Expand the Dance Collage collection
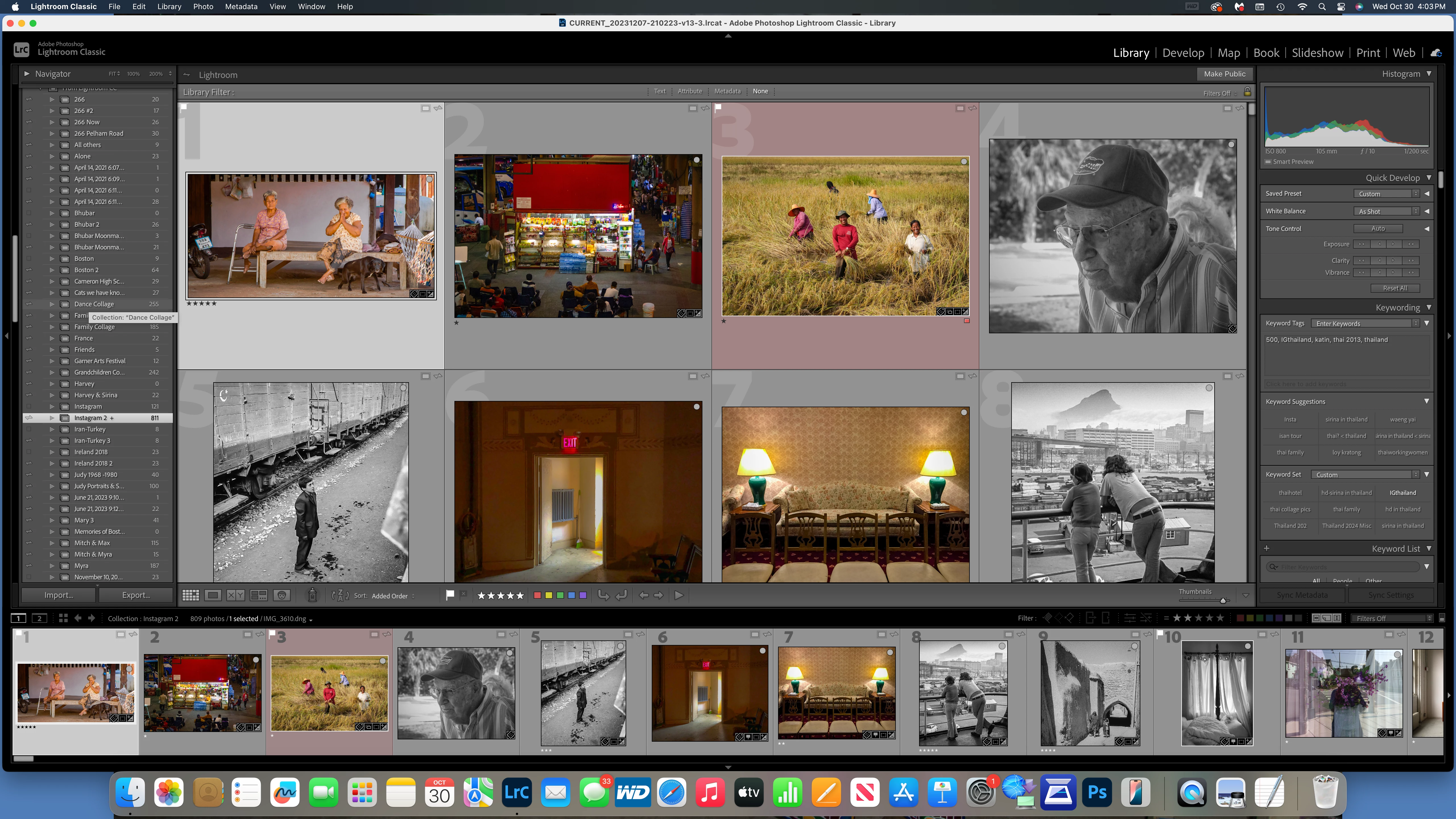1456x819 pixels. 52,304
